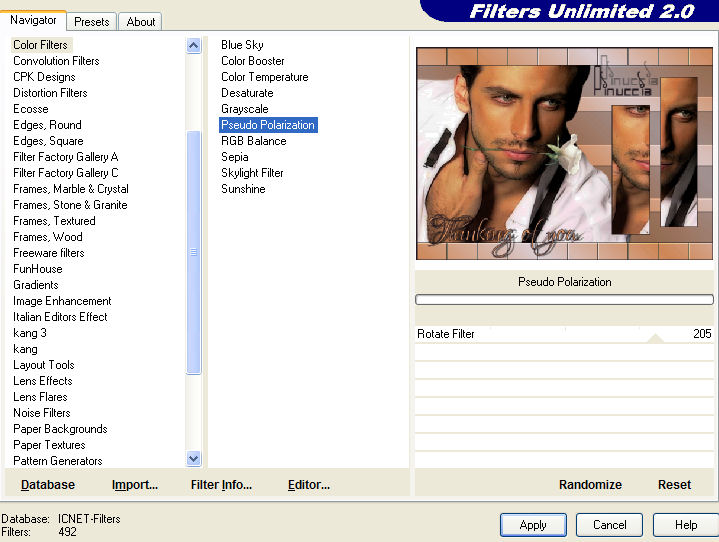Choose the Sepia filter
Image resolution: width=719 pixels, height=542 pixels.
(x=234, y=157)
